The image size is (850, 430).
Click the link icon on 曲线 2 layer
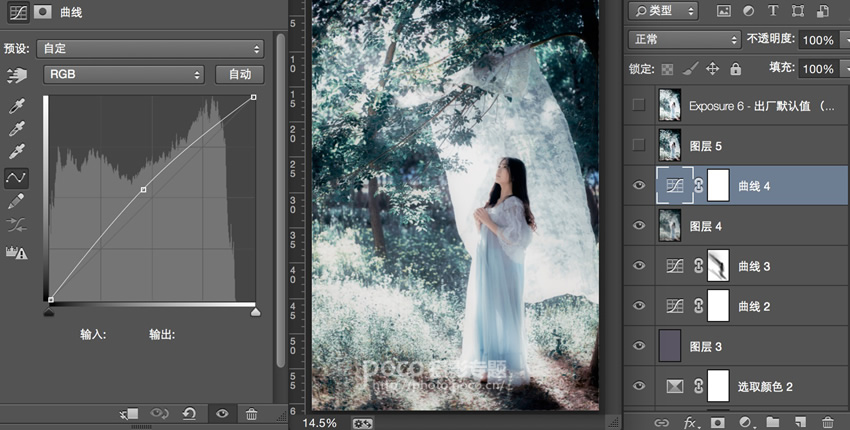[699, 306]
